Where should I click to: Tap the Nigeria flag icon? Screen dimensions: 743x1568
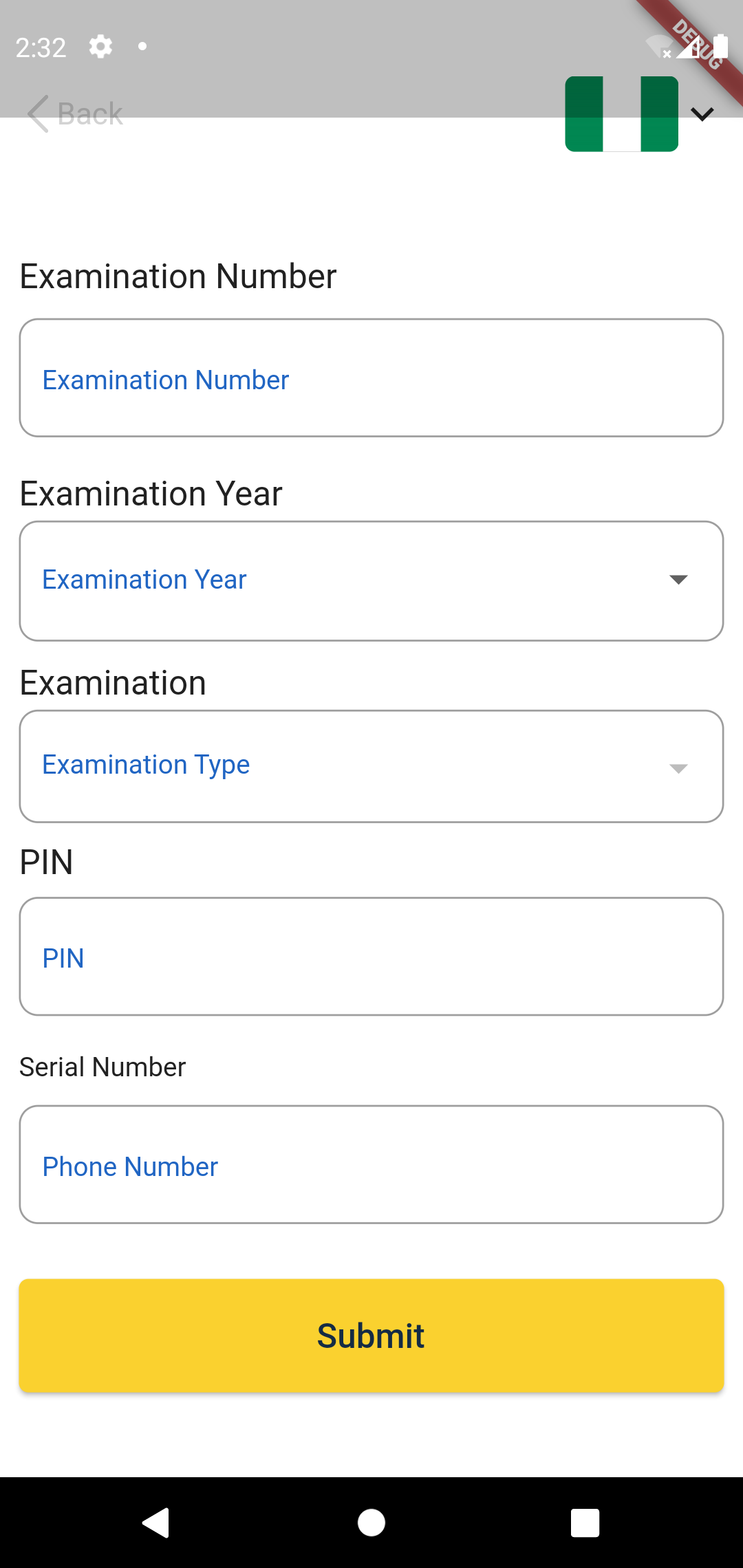[621, 113]
